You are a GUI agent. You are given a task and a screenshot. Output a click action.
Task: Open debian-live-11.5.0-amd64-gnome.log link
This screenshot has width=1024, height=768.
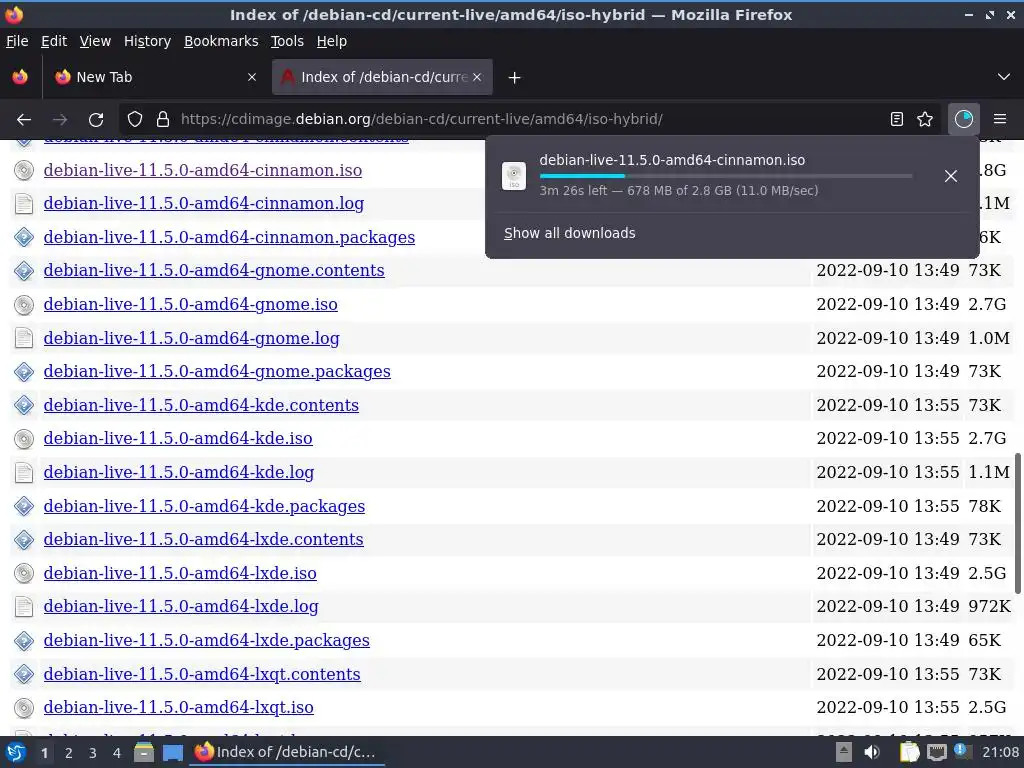tap(191, 338)
